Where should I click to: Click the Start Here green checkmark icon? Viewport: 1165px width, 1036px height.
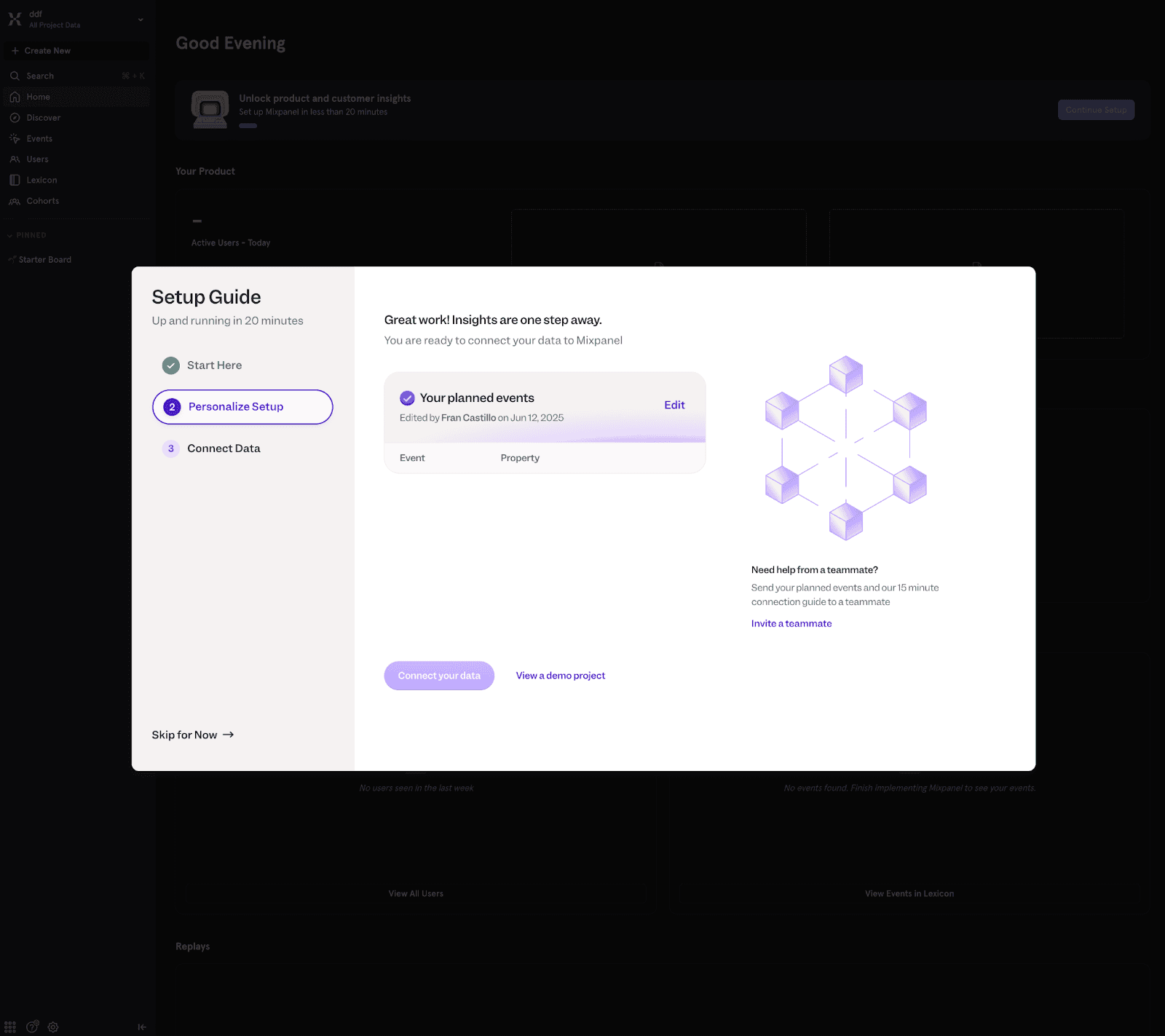click(171, 365)
